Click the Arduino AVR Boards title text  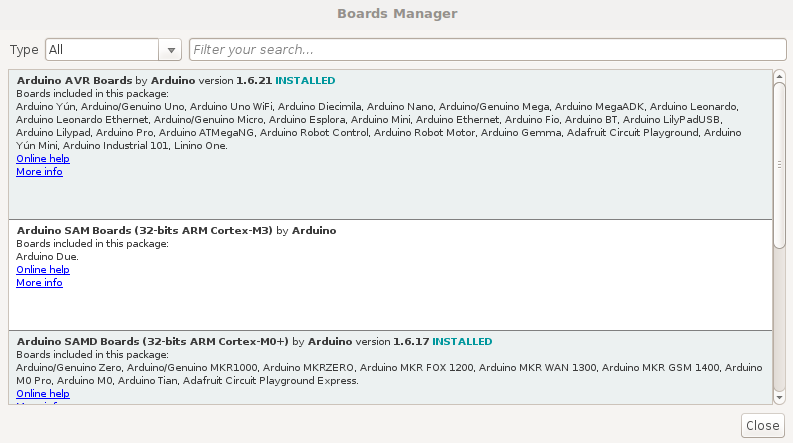pos(74,80)
